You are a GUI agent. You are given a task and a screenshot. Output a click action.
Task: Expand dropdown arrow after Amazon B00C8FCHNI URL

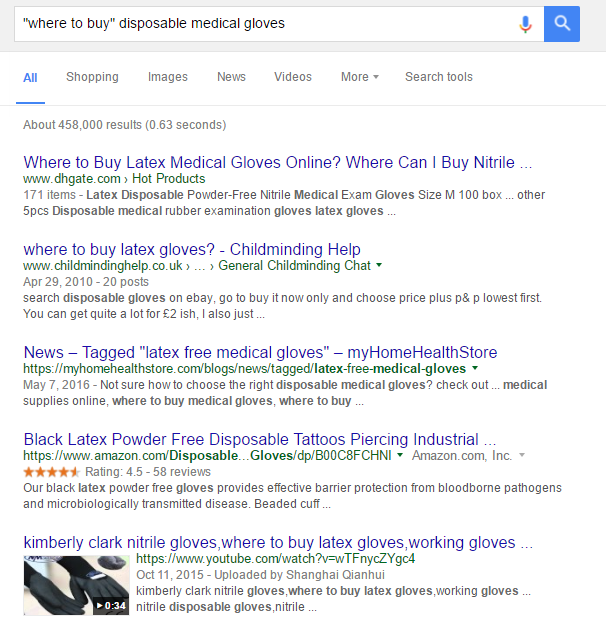coord(400,455)
